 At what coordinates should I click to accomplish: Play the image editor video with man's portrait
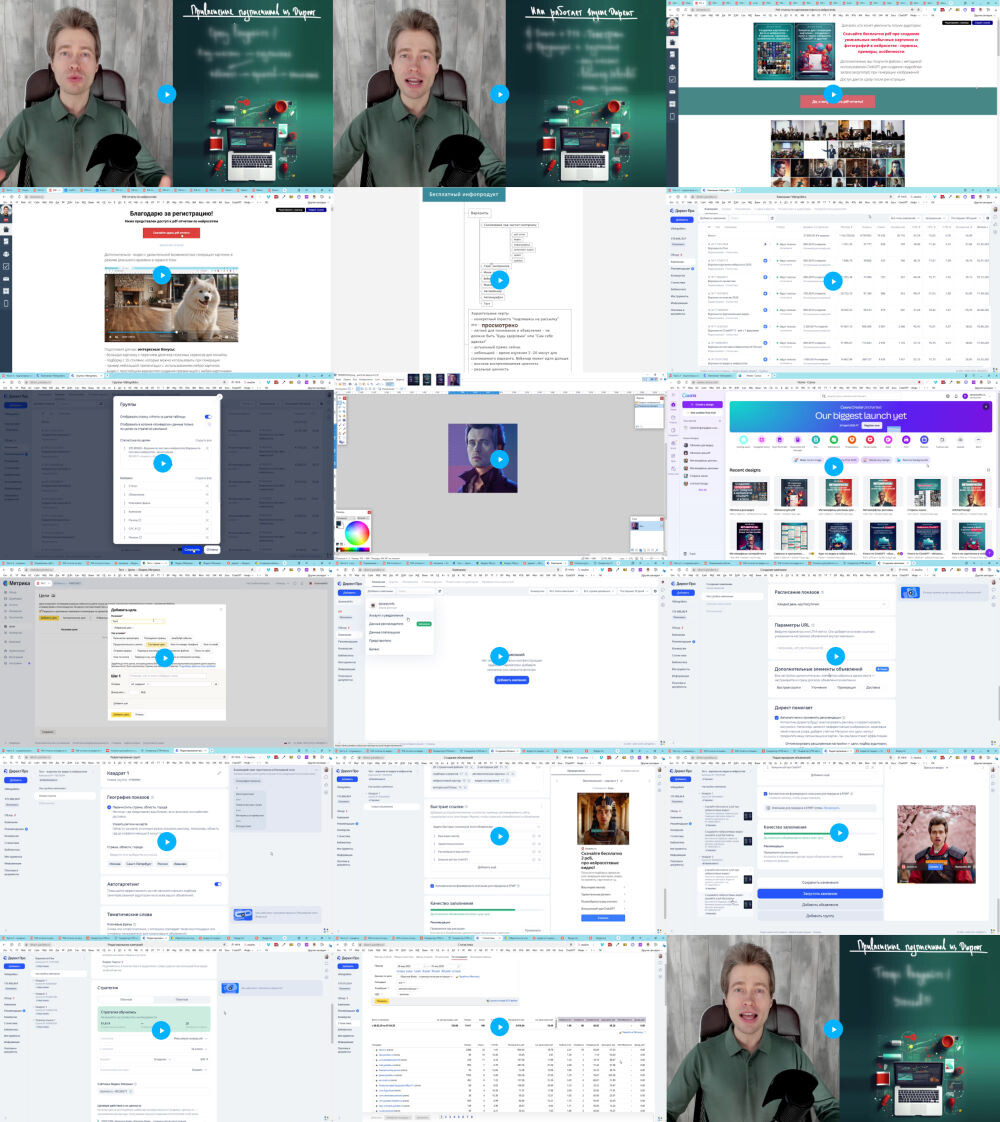[x=499, y=459]
